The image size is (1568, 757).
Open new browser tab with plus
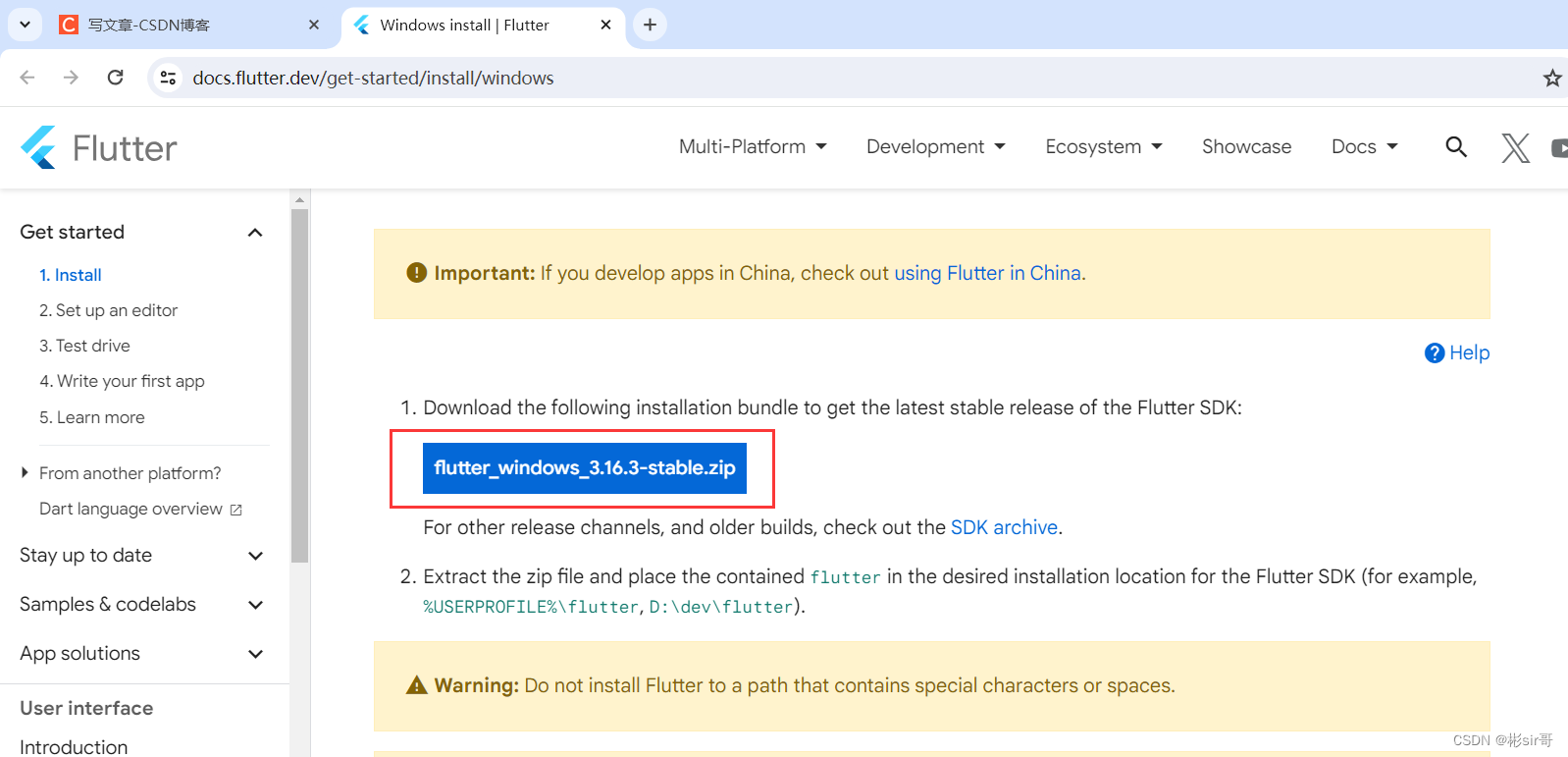(x=650, y=25)
